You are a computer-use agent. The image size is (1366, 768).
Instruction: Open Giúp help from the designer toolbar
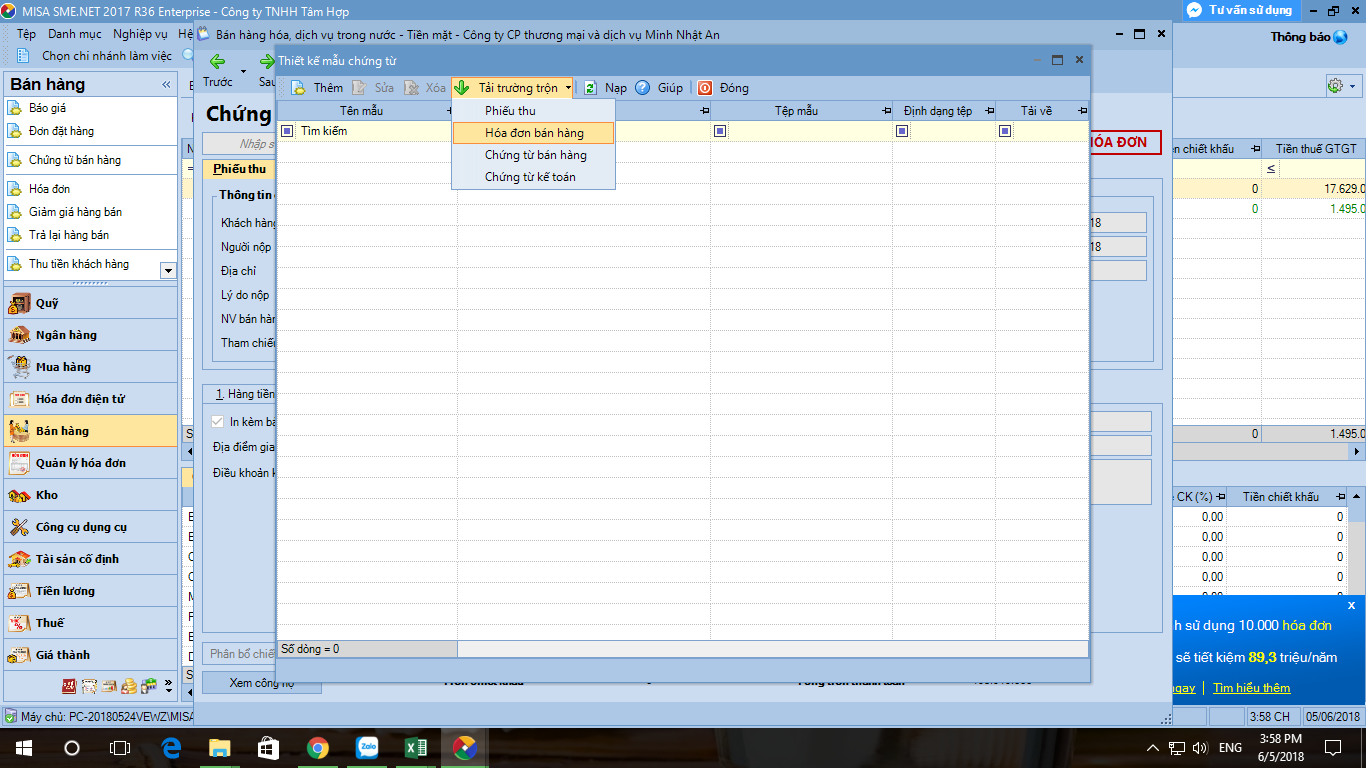(659, 88)
